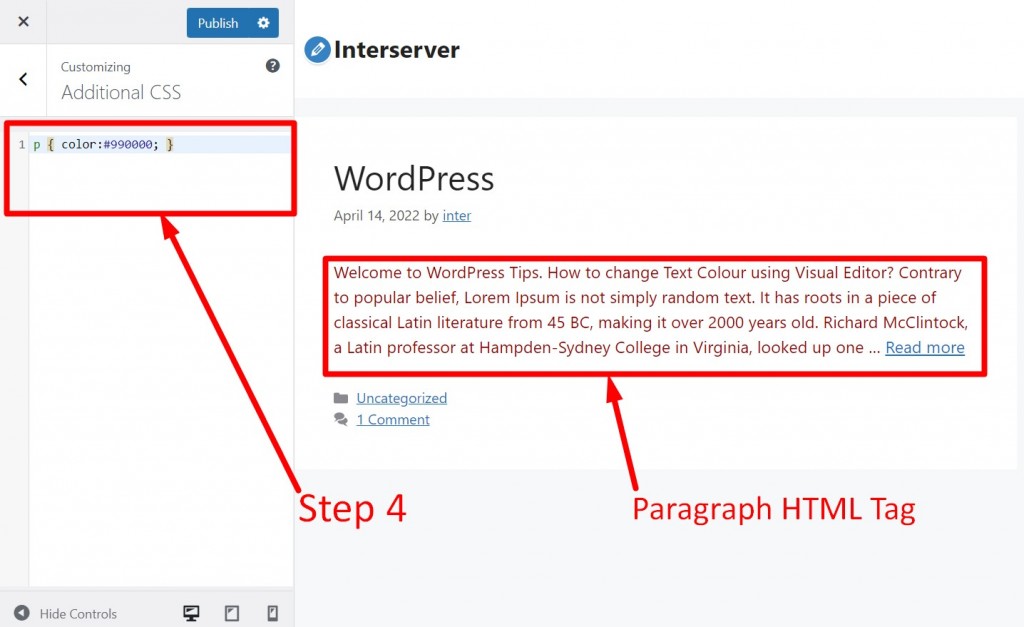Click the 'Customizing' label text
The width and height of the screenshot is (1024, 627).
(x=95, y=67)
